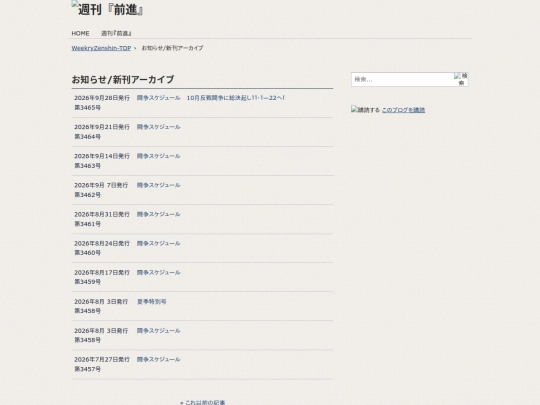Open 闘争スケジュール for the 第3463号 issue
The height and width of the screenshot is (405, 540).
click(x=158, y=156)
